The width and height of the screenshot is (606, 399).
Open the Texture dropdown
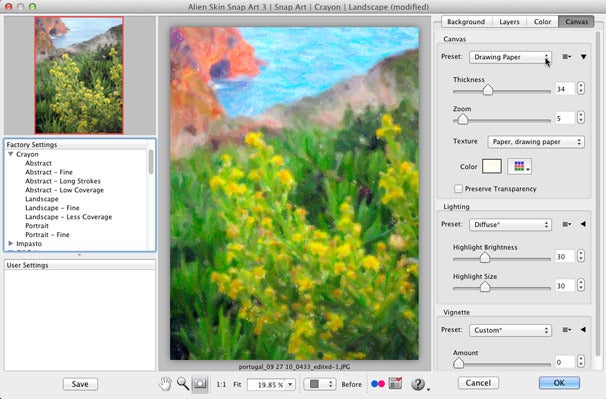[536, 142]
